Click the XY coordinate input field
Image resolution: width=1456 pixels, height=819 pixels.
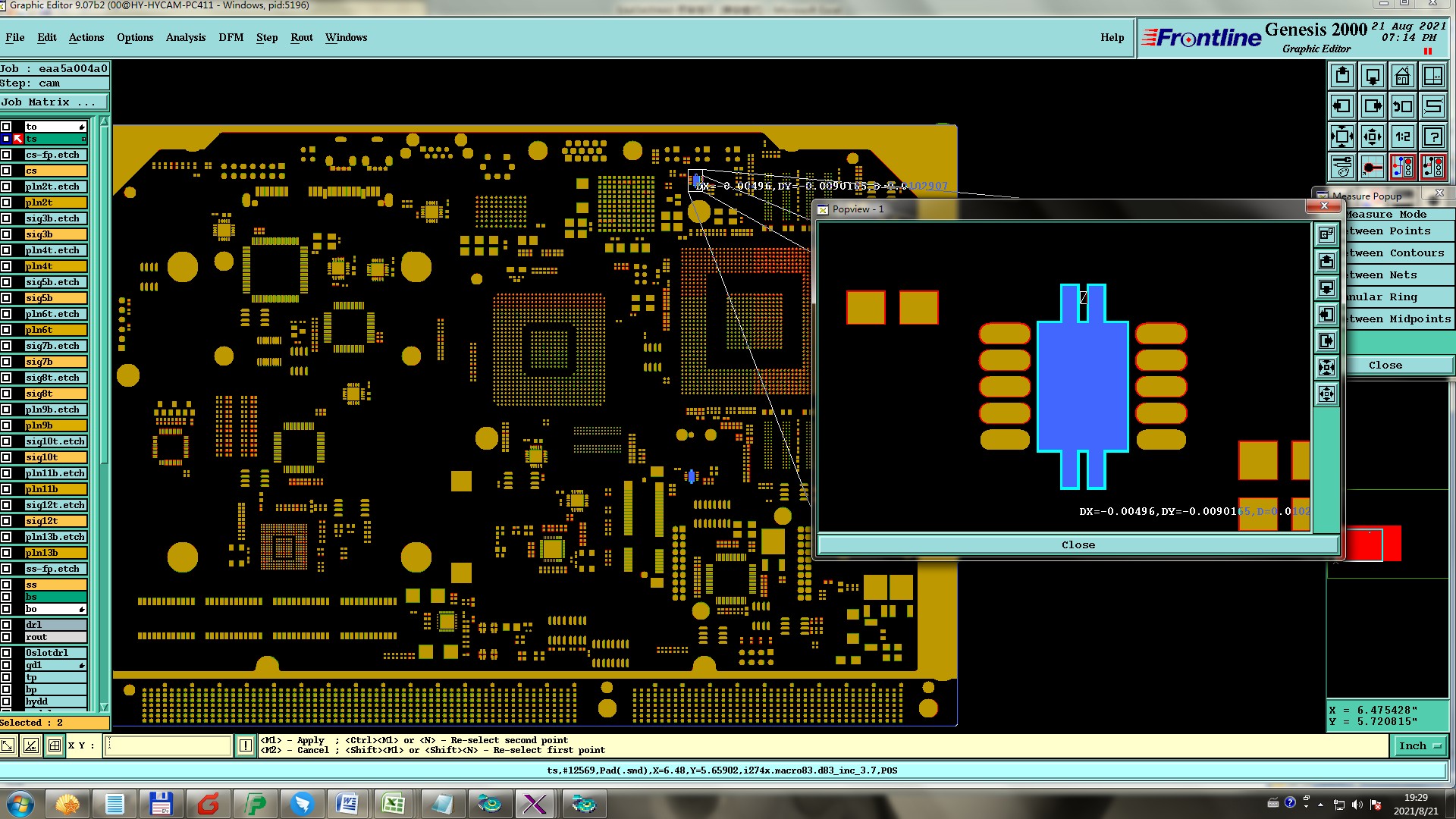168,745
